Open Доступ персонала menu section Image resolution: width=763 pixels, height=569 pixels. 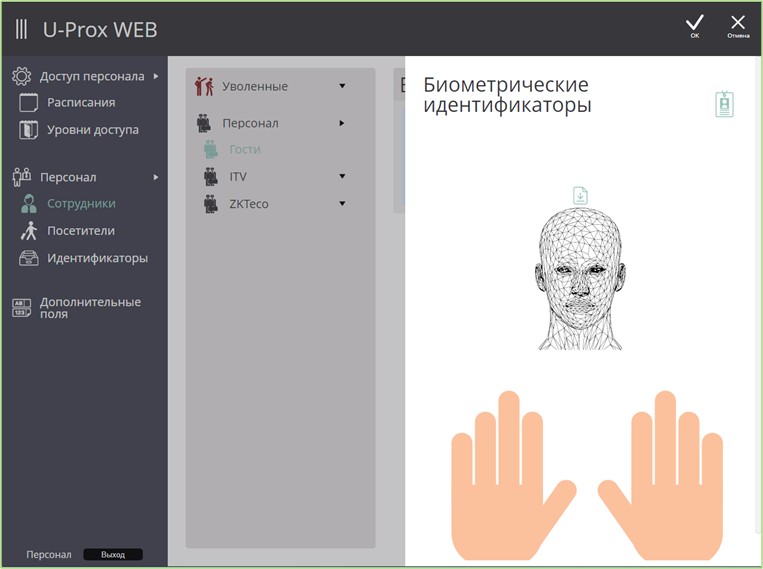(92, 76)
